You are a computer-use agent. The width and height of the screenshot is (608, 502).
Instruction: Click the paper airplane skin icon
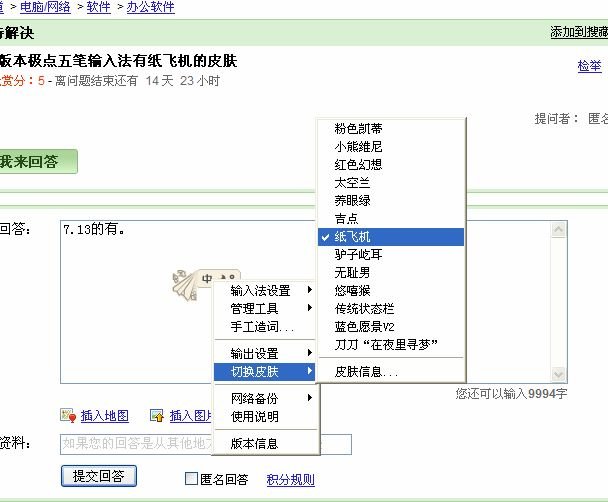point(185,285)
